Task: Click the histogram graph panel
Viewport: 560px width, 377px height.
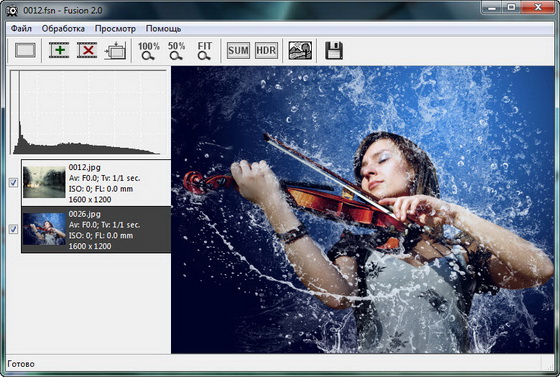Action: [89, 112]
